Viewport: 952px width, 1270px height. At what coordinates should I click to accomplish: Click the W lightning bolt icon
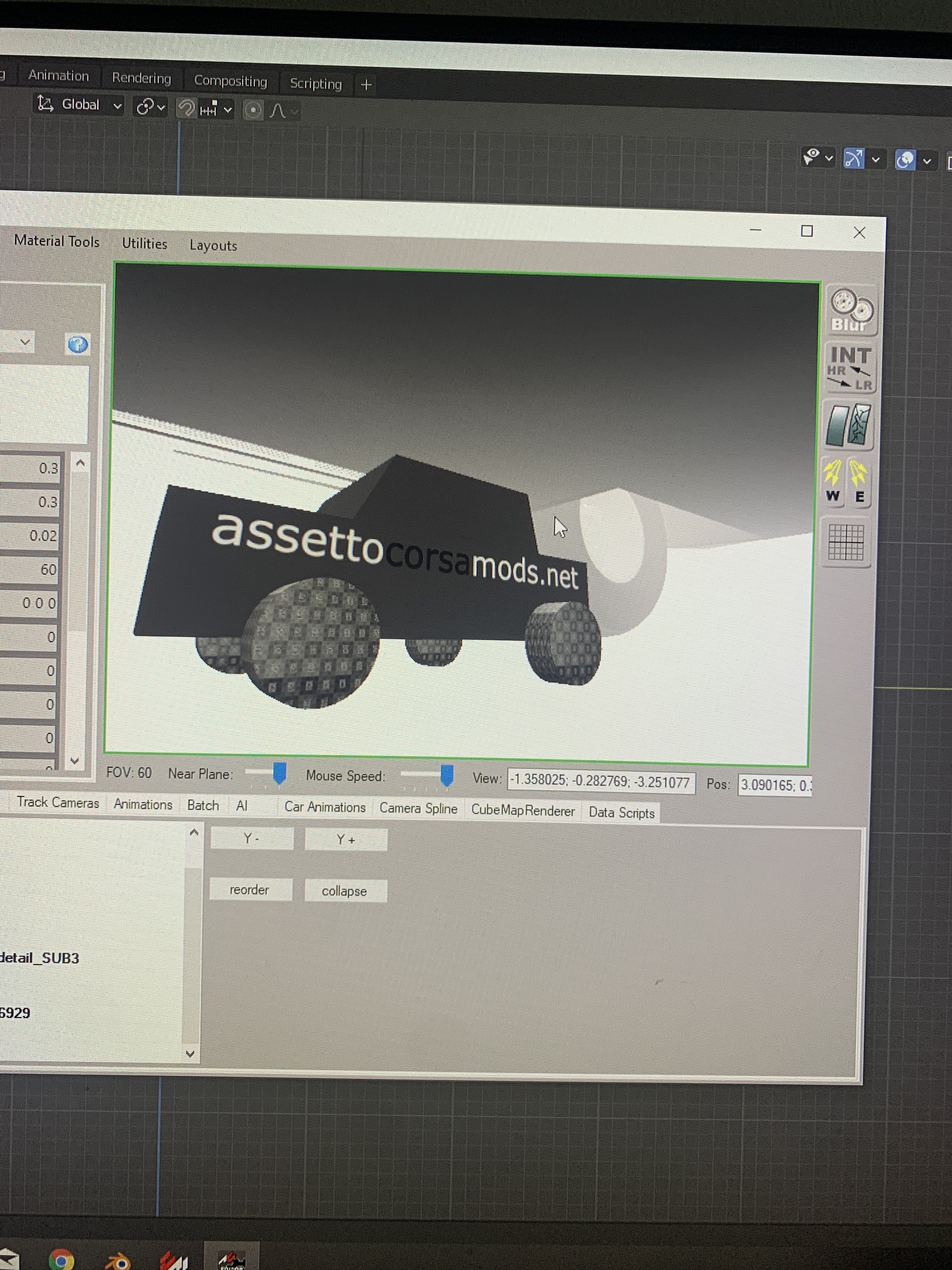(x=833, y=481)
